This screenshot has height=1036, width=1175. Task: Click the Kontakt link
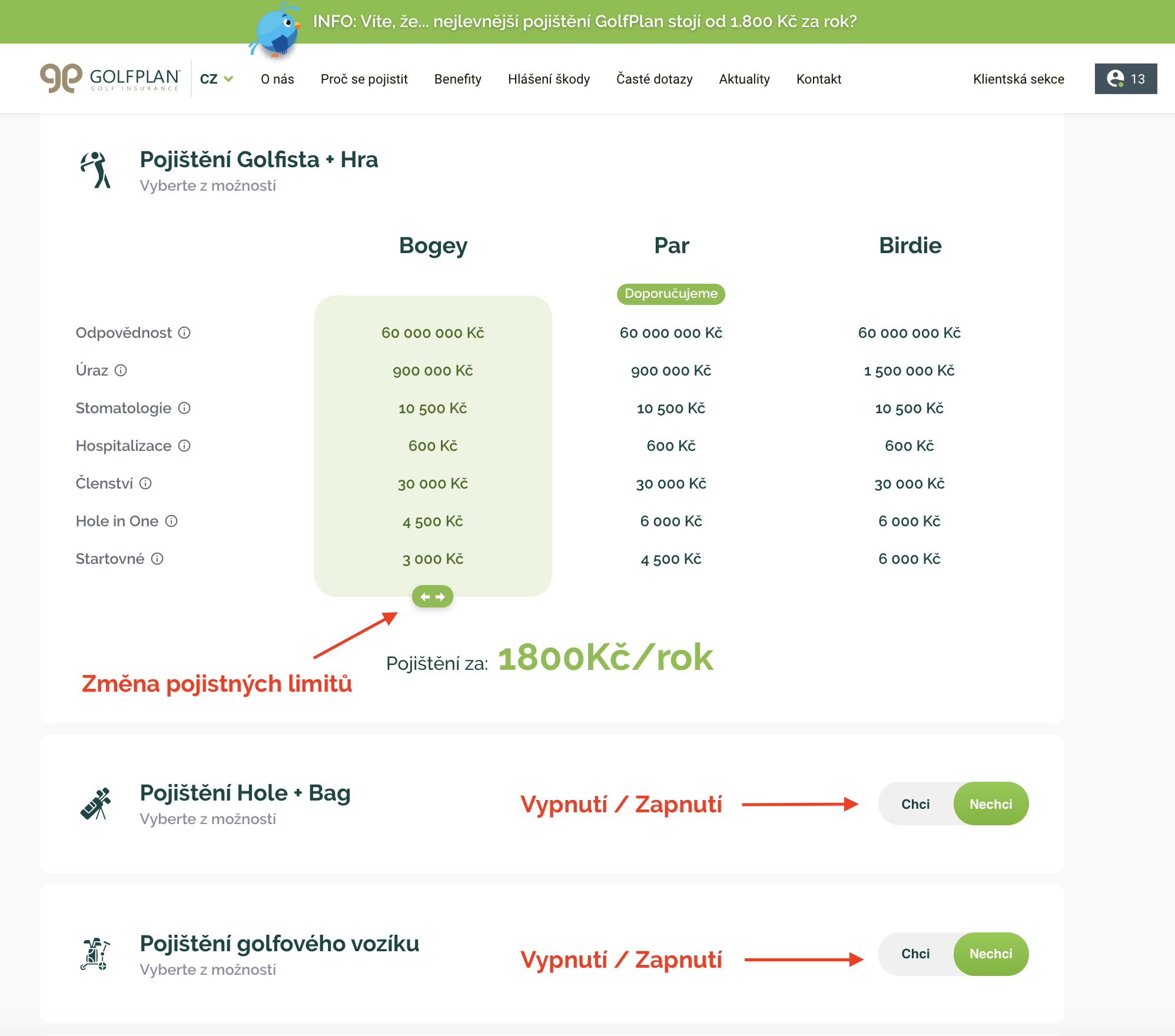pyautogui.click(x=818, y=79)
